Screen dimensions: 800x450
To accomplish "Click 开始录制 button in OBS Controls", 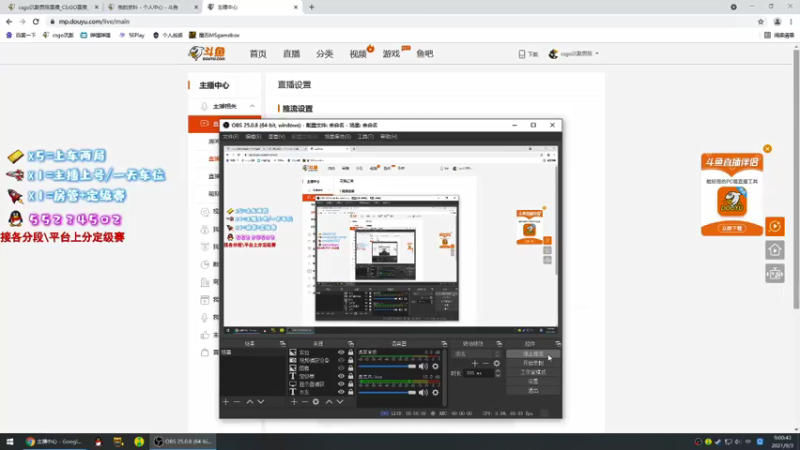I will pos(533,363).
